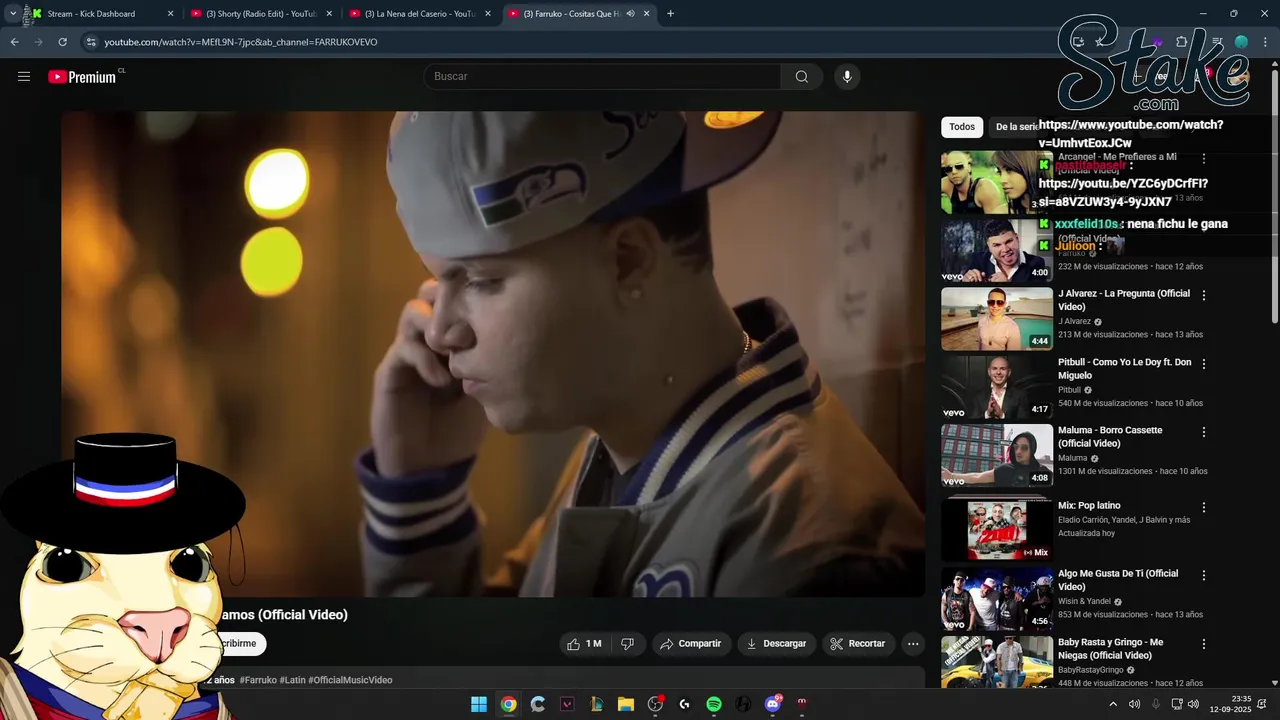Open options menu for J Alvarez video
This screenshot has width=1280, height=720.
click(x=1204, y=296)
